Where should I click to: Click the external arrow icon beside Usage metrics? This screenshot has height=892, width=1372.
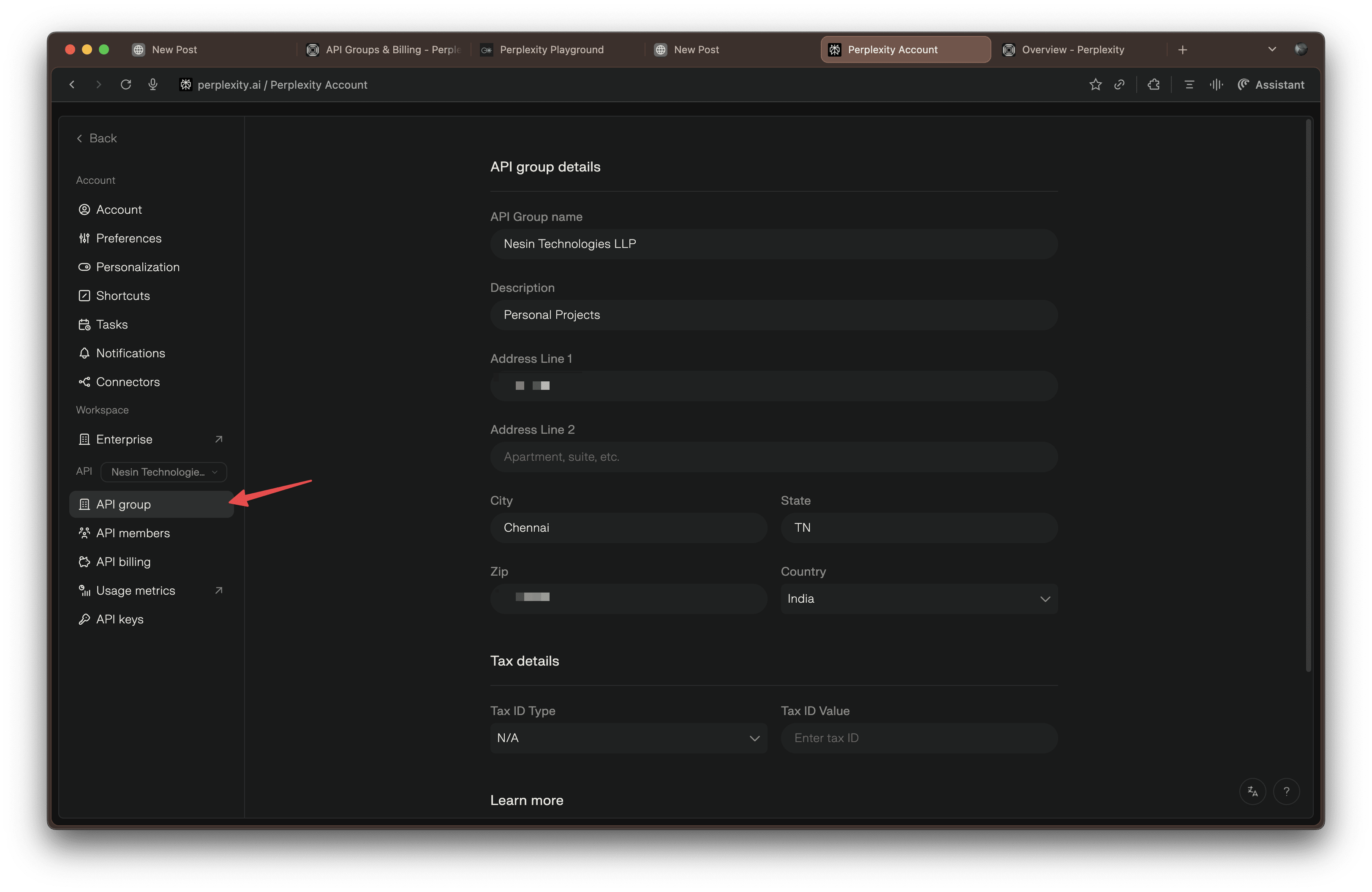click(x=218, y=590)
